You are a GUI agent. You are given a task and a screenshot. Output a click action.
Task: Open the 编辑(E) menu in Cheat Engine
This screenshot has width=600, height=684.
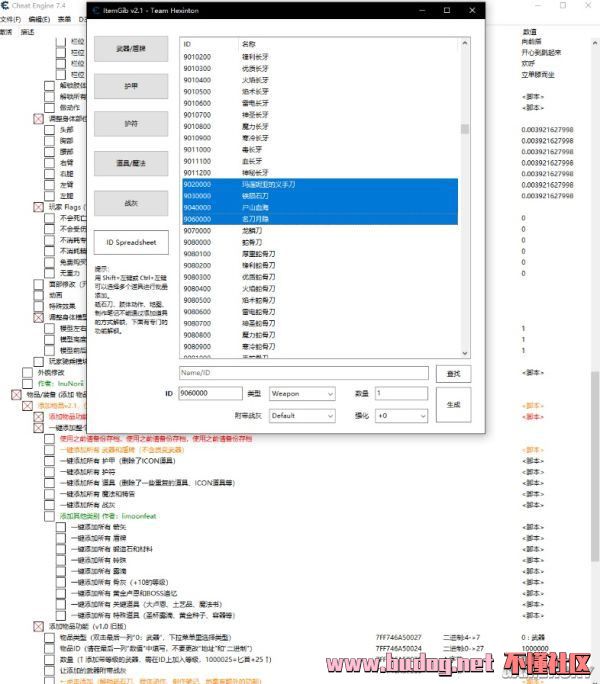[x=39, y=19]
